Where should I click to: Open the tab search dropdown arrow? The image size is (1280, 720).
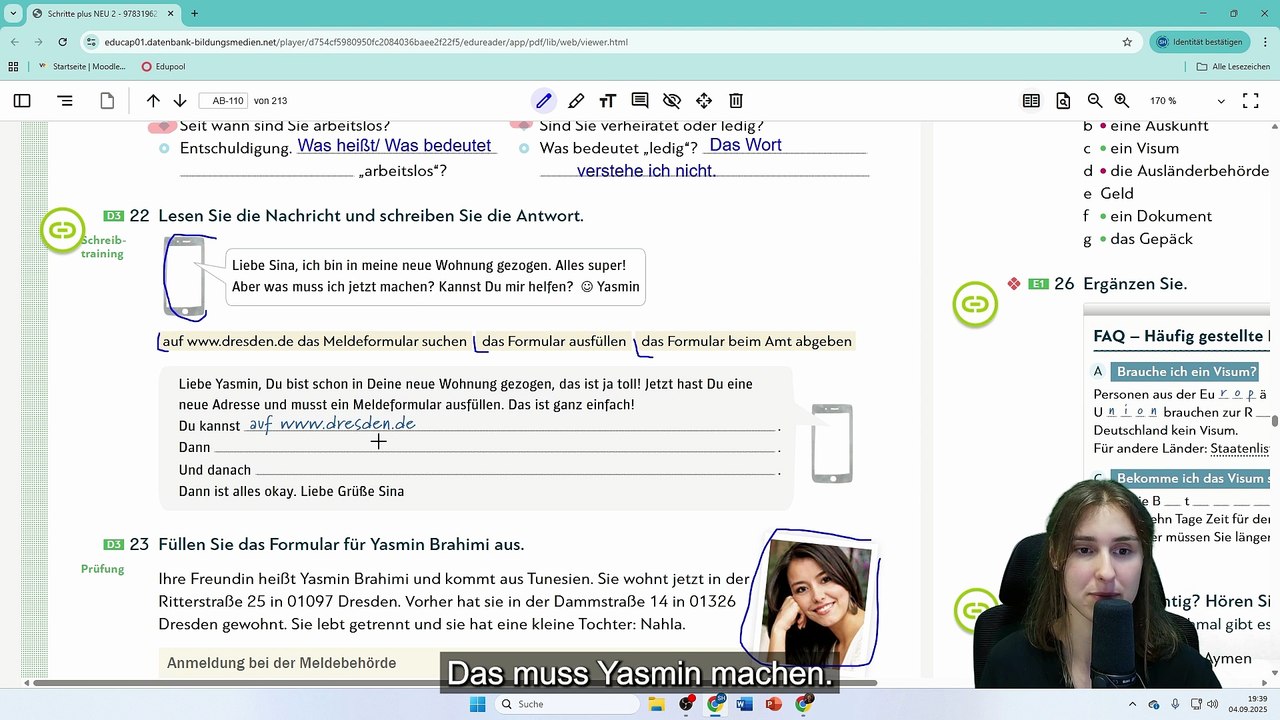[x=14, y=14]
